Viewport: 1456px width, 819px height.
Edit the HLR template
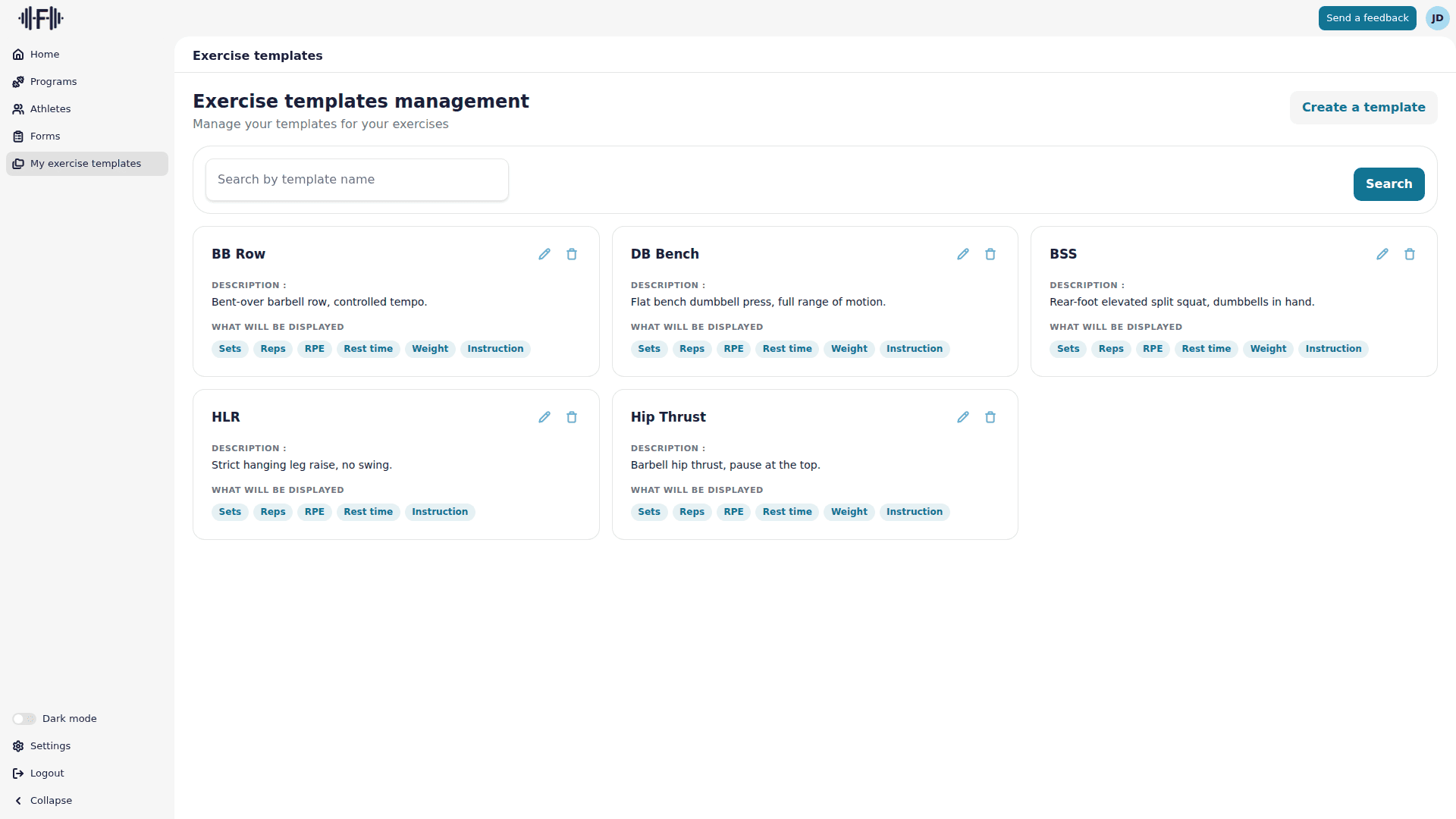pyautogui.click(x=544, y=417)
